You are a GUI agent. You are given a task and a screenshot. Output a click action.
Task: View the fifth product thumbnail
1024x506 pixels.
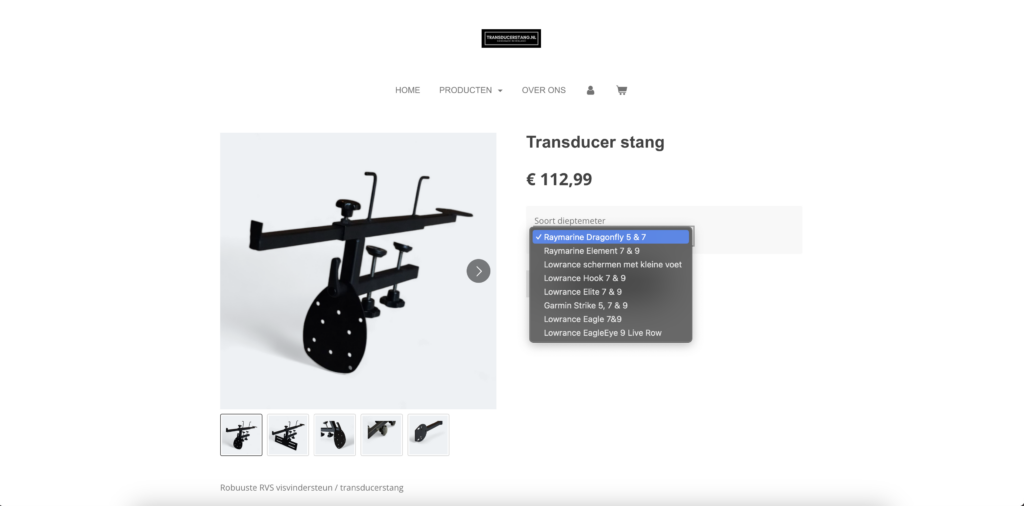click(428, 435)
